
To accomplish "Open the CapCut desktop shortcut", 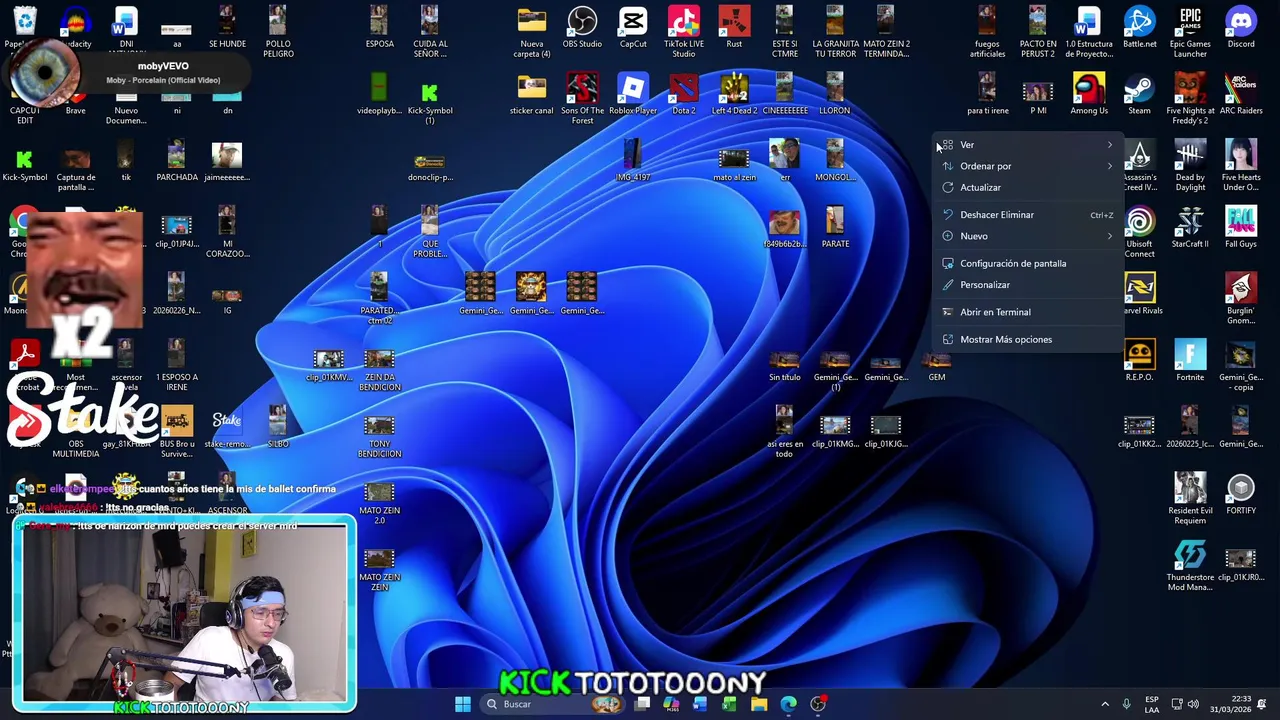I will (633, 28).
